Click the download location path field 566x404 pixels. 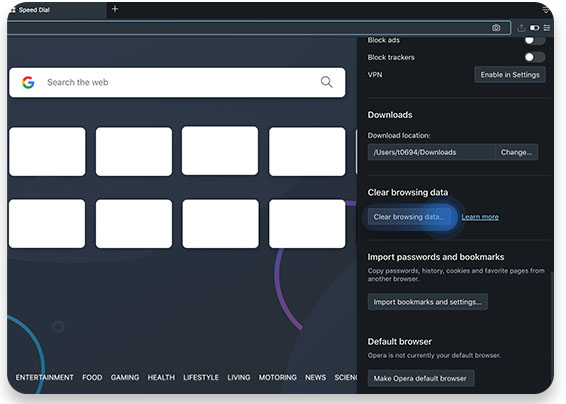pyautogui.click(x=431, y=152)
